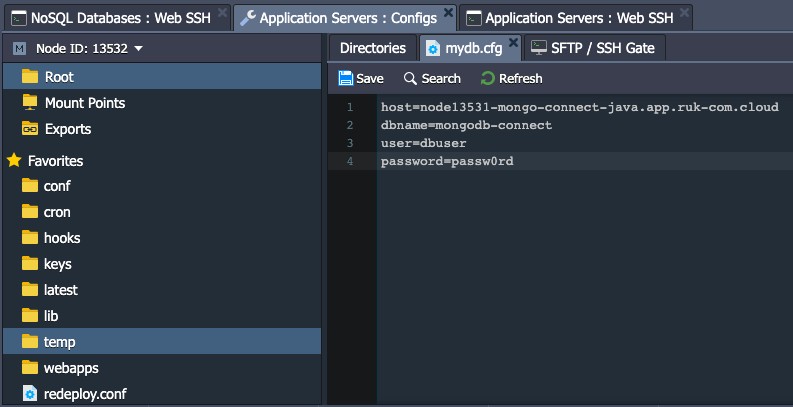Click the password=passw0rd line in editor
Image resolution: width=793 pixels, height=407 pixels.
447,161
